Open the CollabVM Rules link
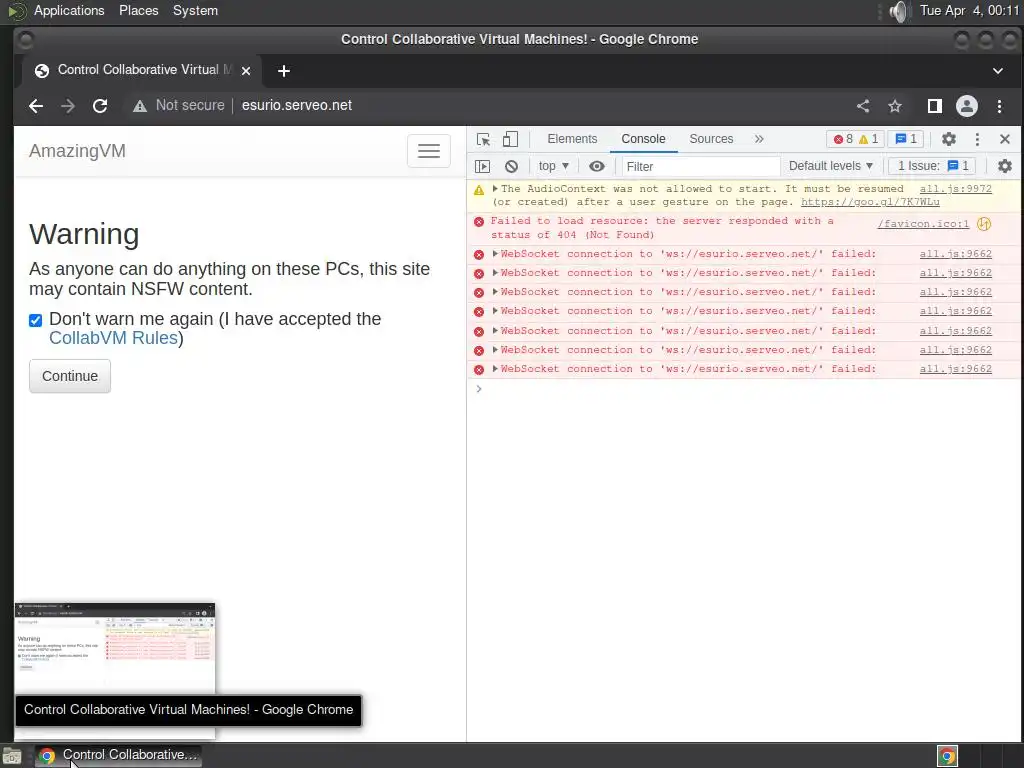Viewport: 1024px width, 768px height. (114, 338)
